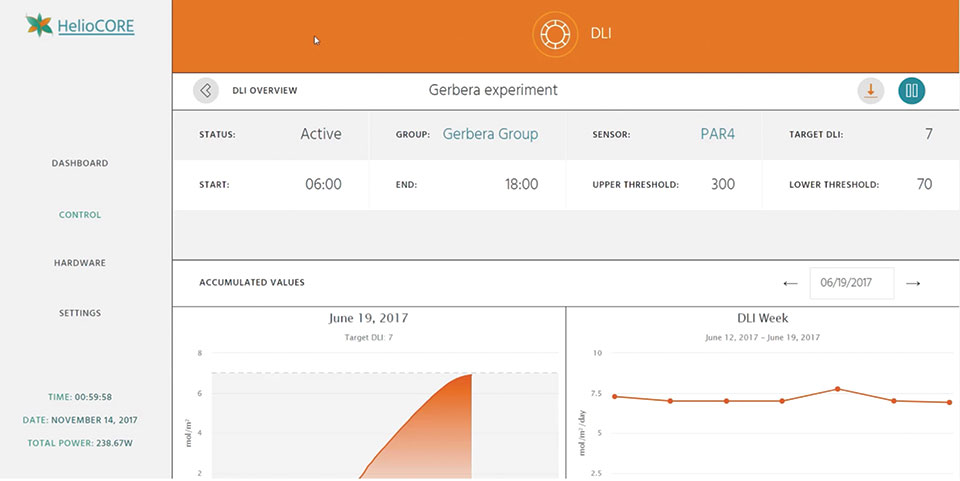Open the Hardware section
Viewport: 960px width, 481px height.
tap(80, 263)
